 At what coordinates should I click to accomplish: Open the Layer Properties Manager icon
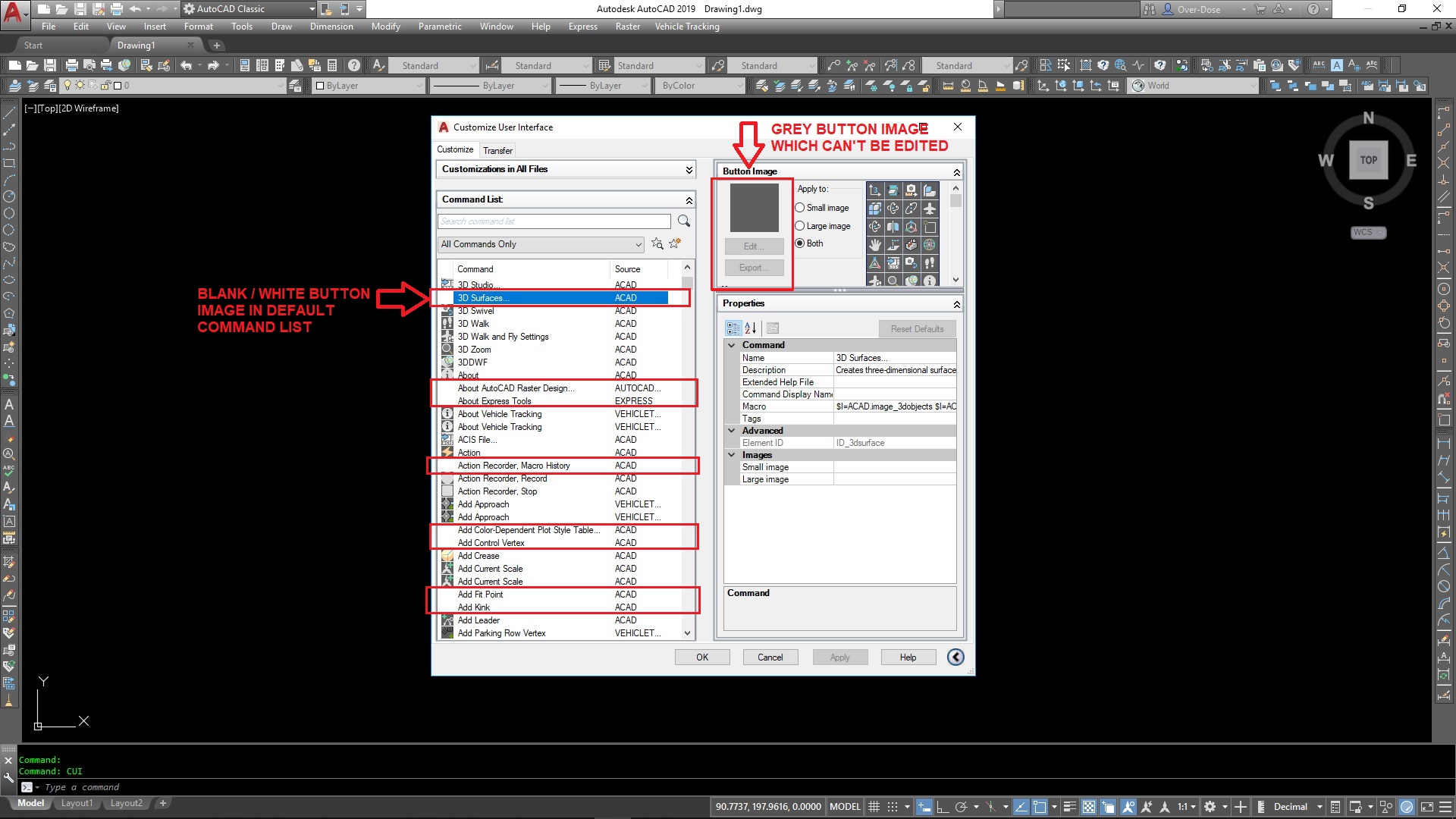[x=14, y=86]
